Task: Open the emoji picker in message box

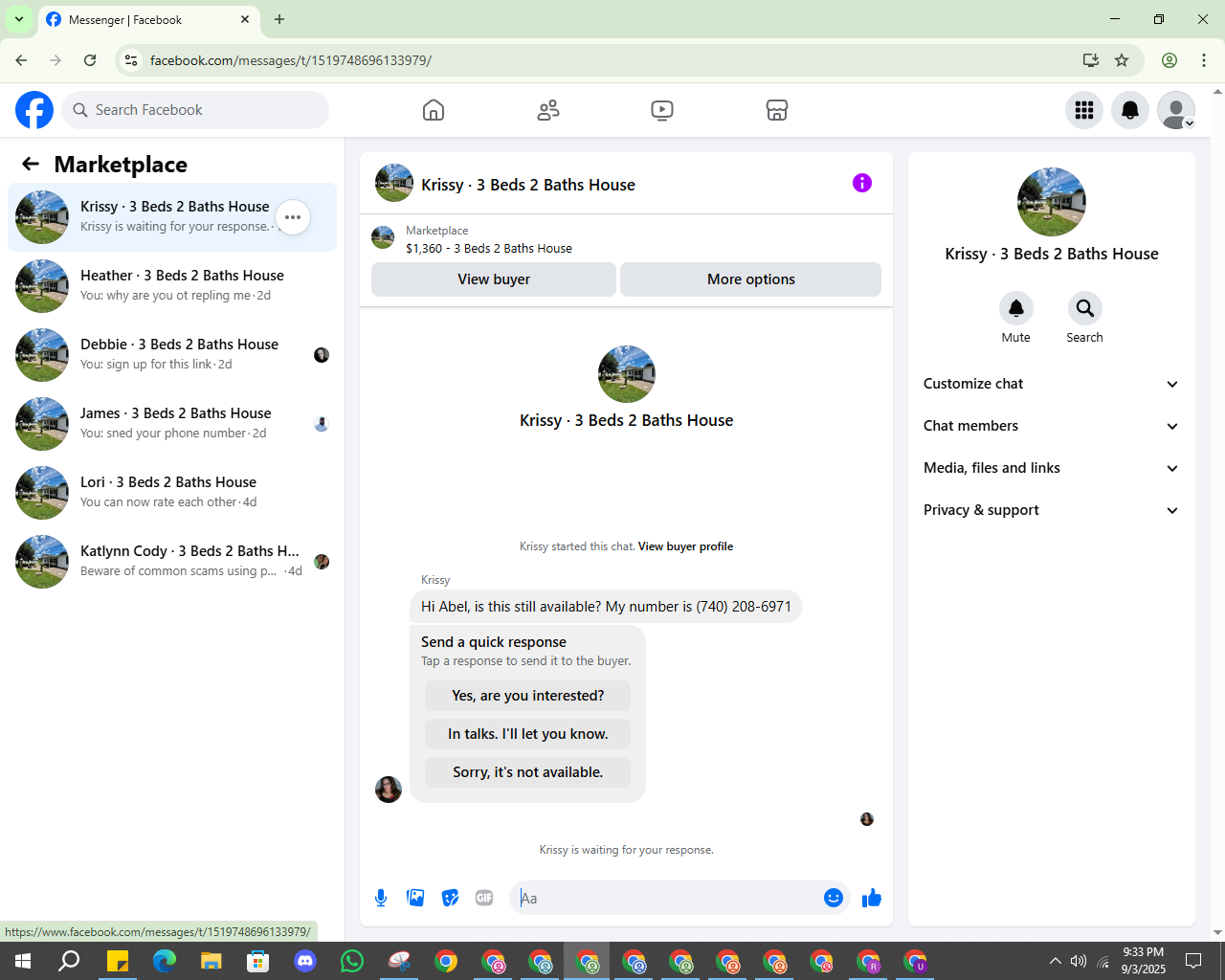Action: pos(834,898)
